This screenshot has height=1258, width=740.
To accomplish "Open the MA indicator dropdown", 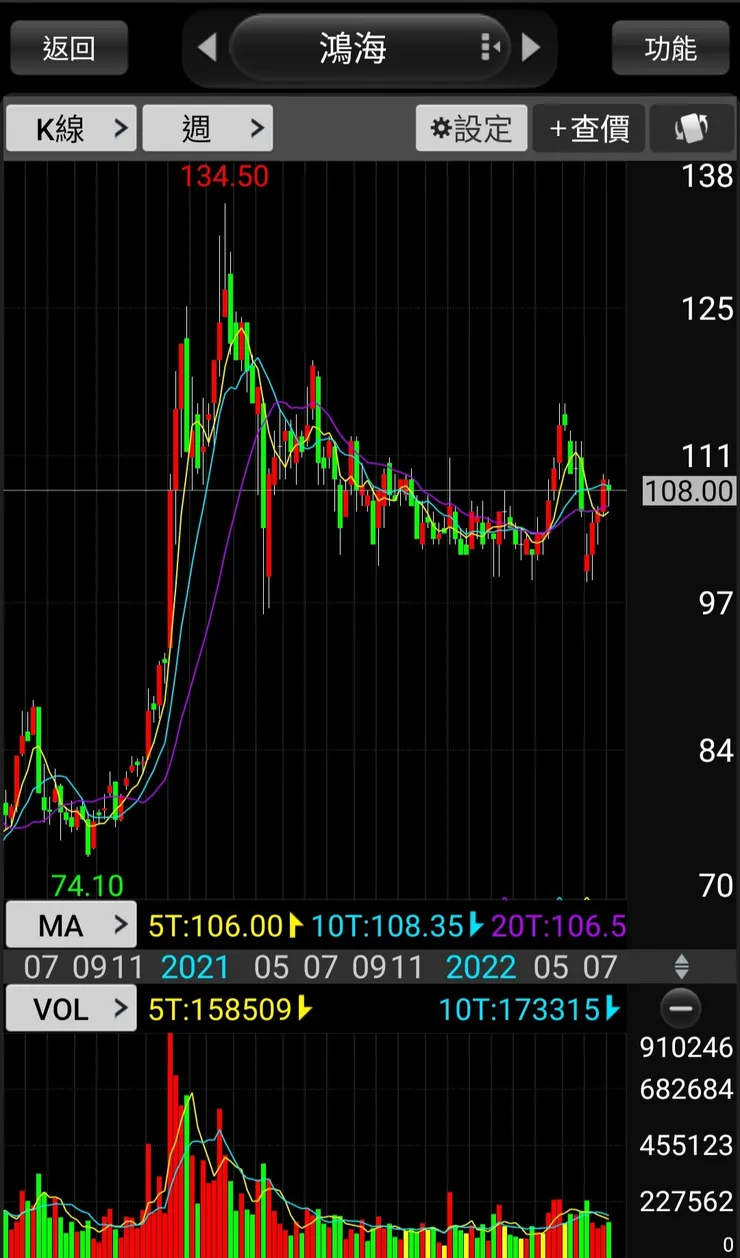I will coord(71,925).
